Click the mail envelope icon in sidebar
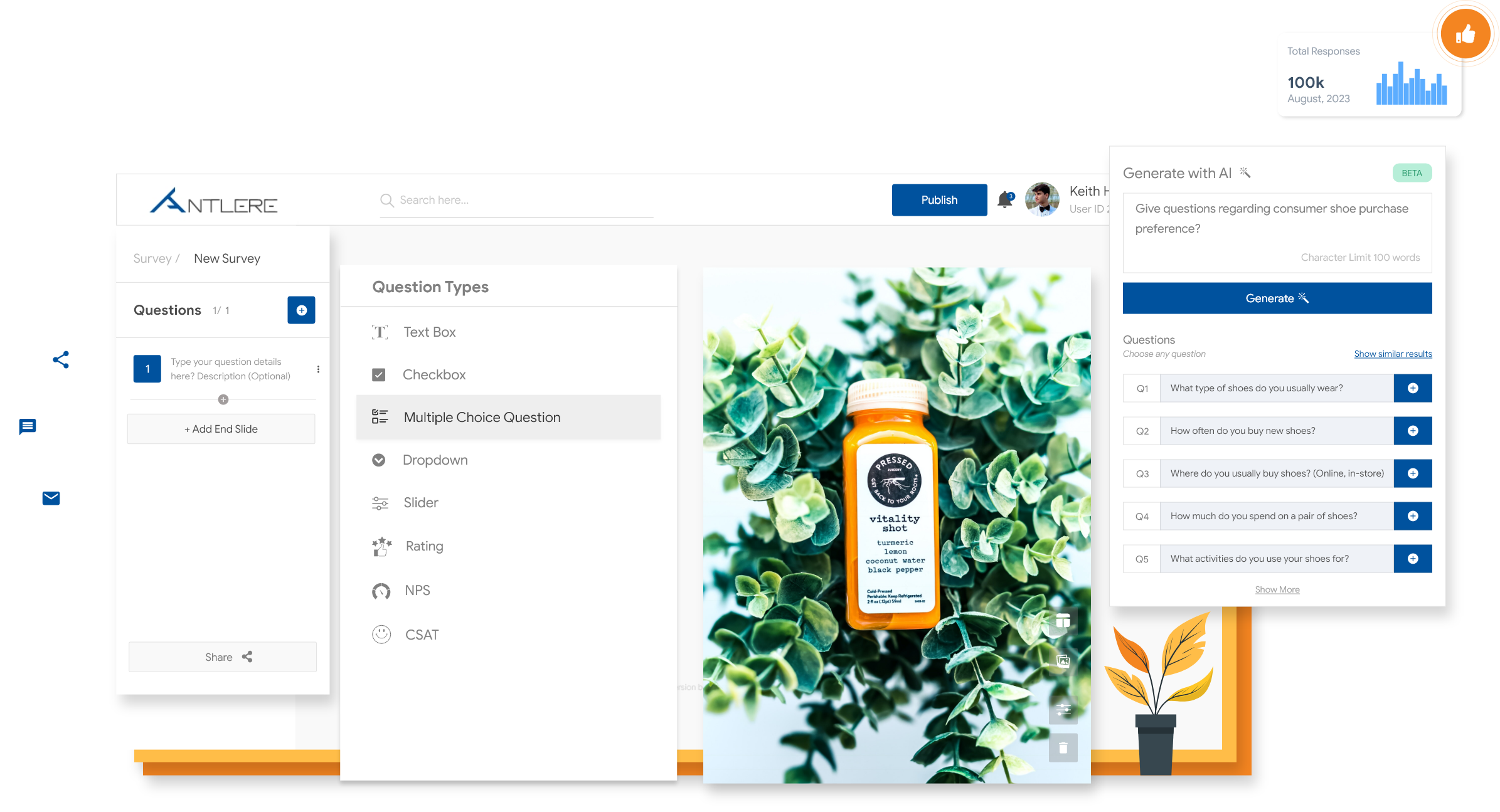Image resolution: width=1500 pixels, height=812 pixels. point(51,498)
